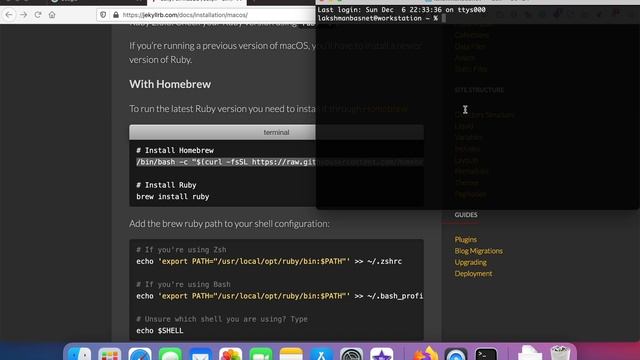Open System Preferences from the dock

[x=351, y=353]
